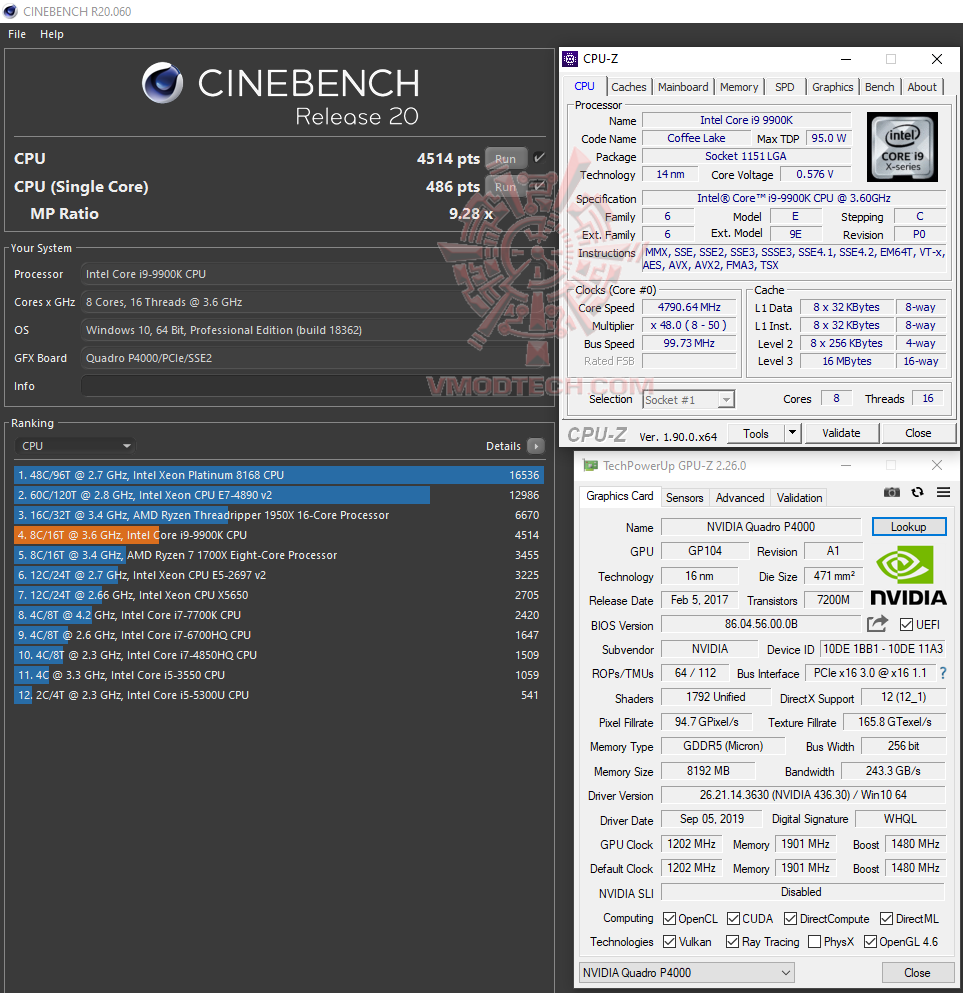Click the BIOS Version 86.04.56.00.0B field
Image resolution: width=963 pixels, height=993 pixels.
click(760, 624)
